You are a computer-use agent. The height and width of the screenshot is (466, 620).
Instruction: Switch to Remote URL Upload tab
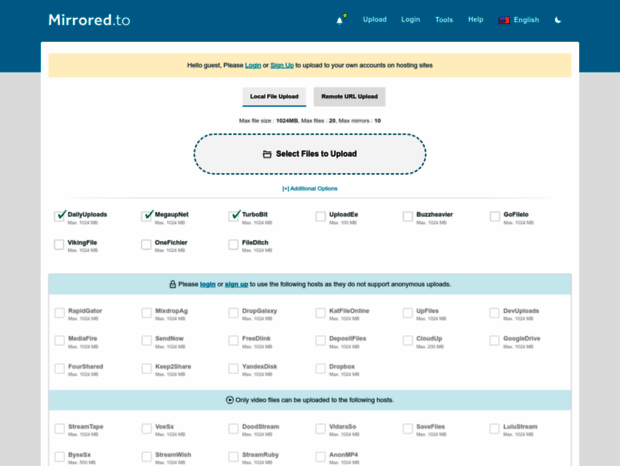[x=350, y=97]
